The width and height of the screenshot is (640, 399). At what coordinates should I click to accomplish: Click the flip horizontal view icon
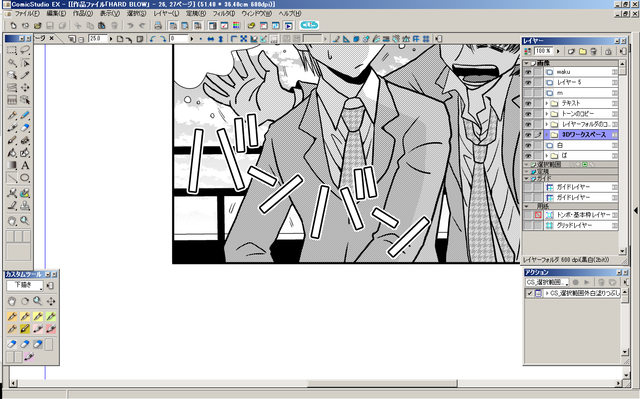point(211,39)
